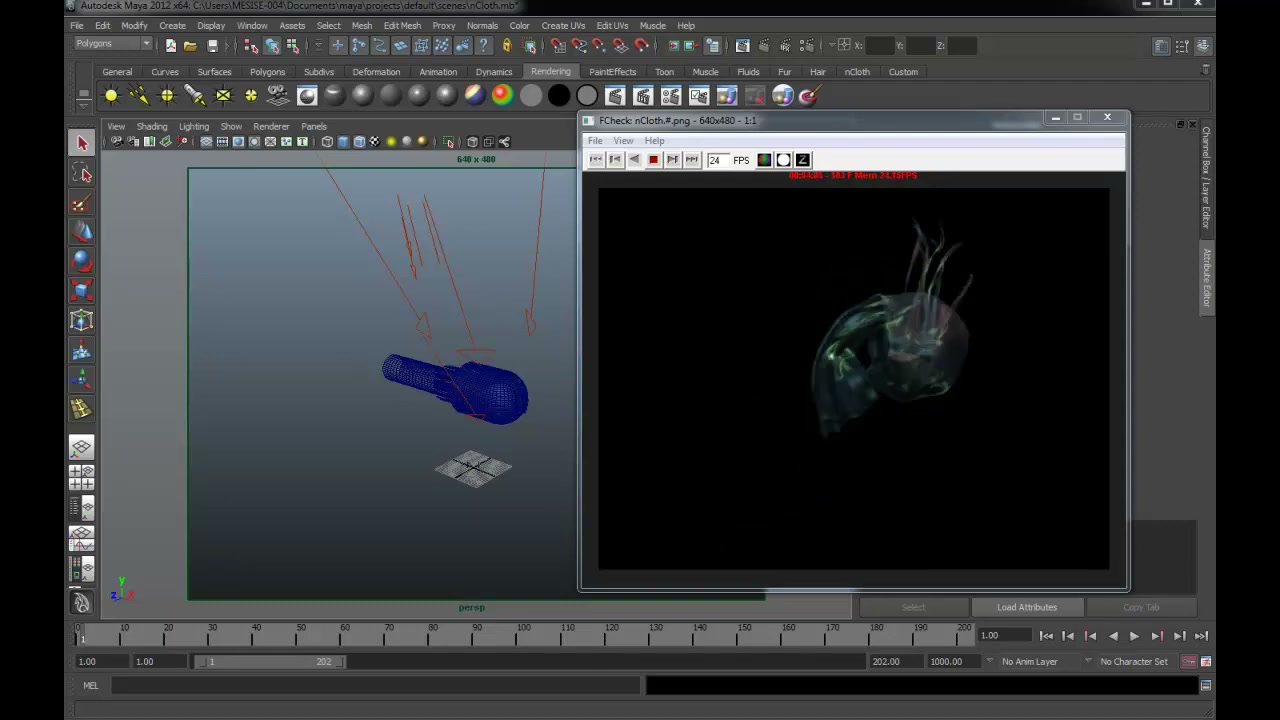Toggle textured checker display in viewport
This screenshot has width=1280, height=720.
(375, 142)
